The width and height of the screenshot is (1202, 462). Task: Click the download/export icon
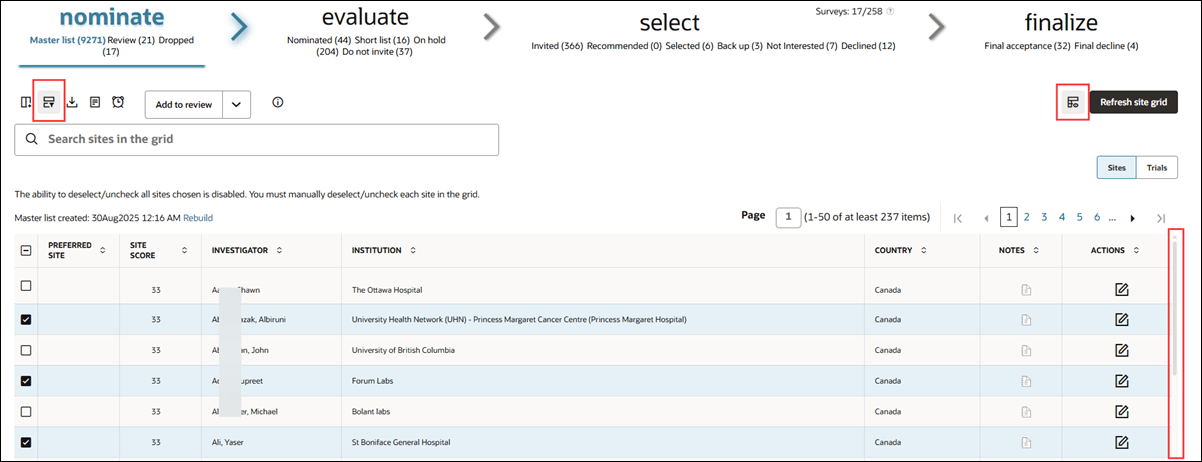(72, 102)
